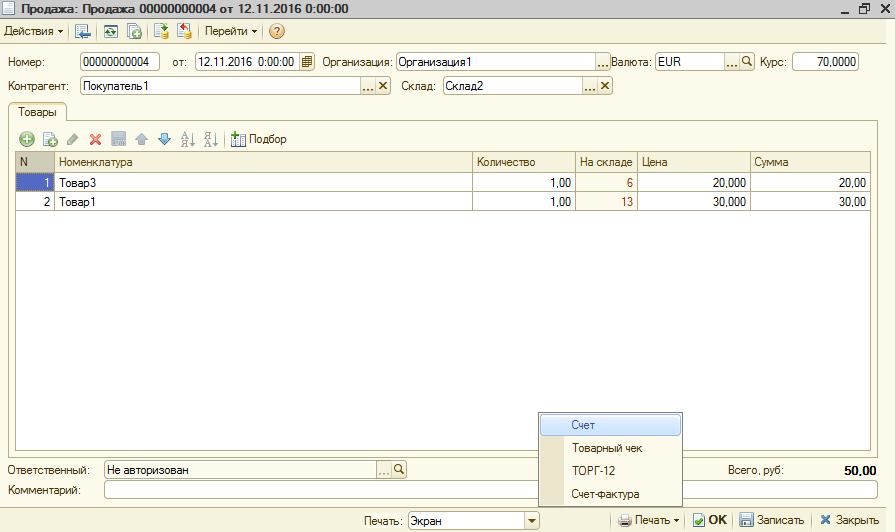This screenshot has width=895, height=532.
Task: Click the finish editing (save) icon
Action: [119, 139]
